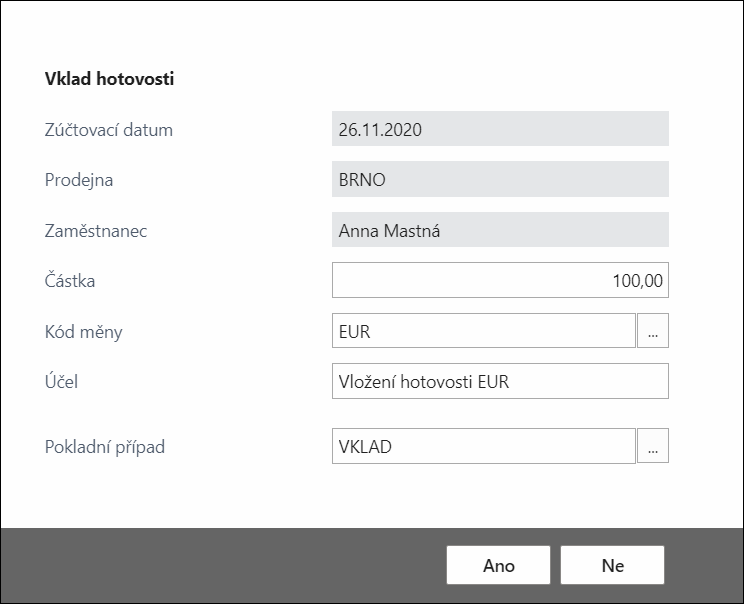Viewport: 744px width, 604px height.
Task: Click the Částka amount field showing 100,00
Action: click(x=500, y=280)
